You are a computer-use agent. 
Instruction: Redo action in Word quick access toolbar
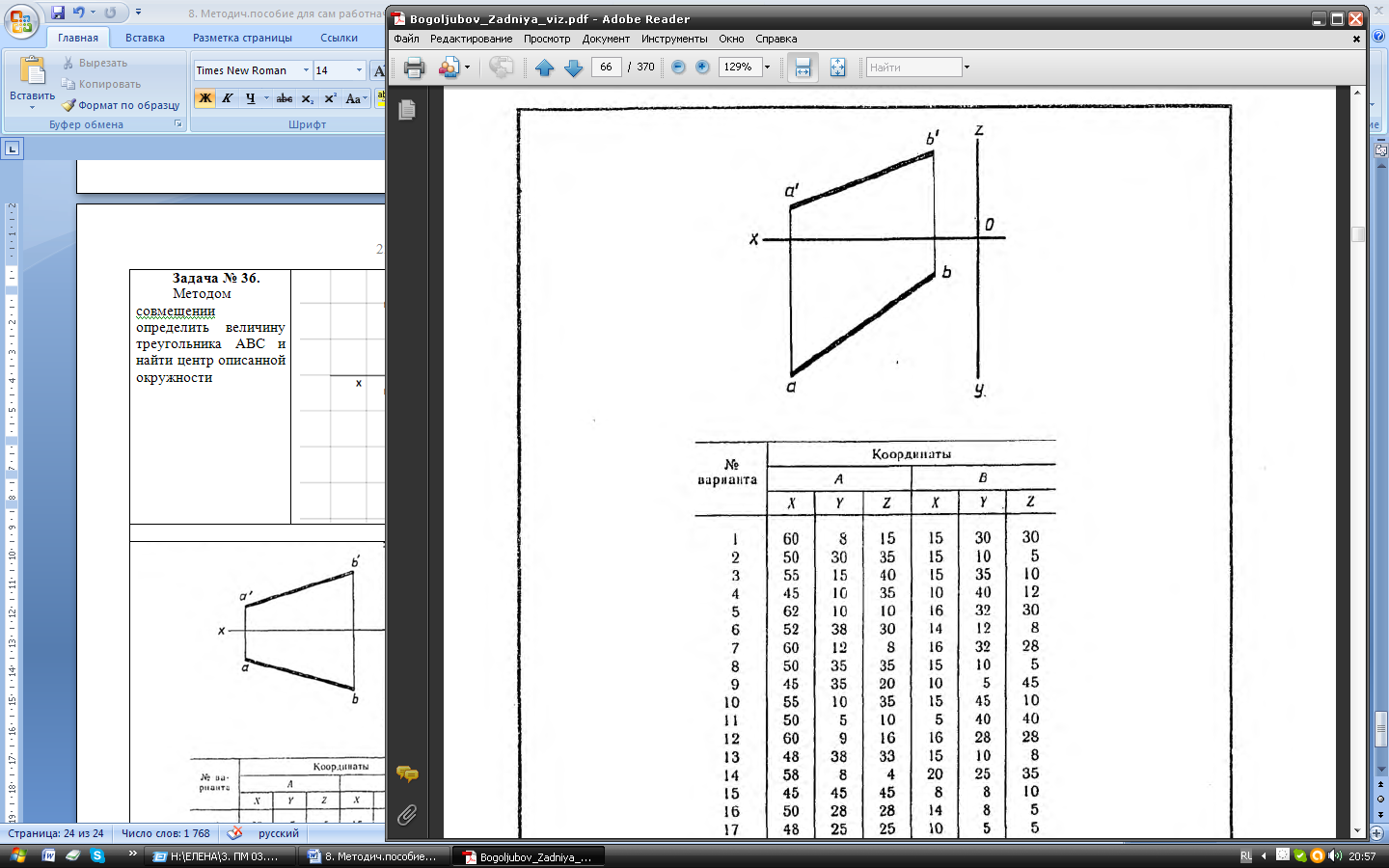coord(110,13)
